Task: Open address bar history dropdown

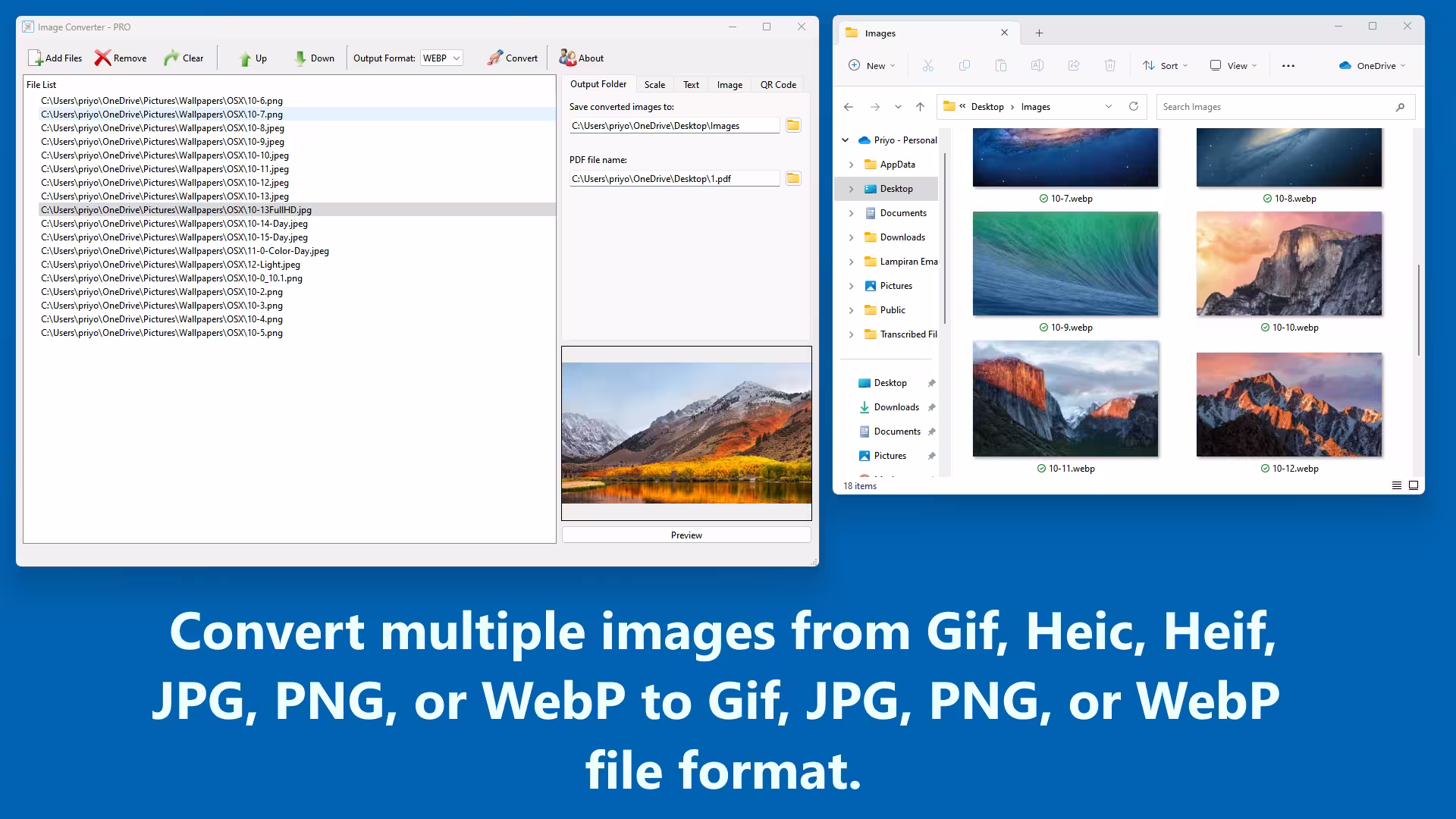Action: pyautogui.click(x=1109, y=106)
